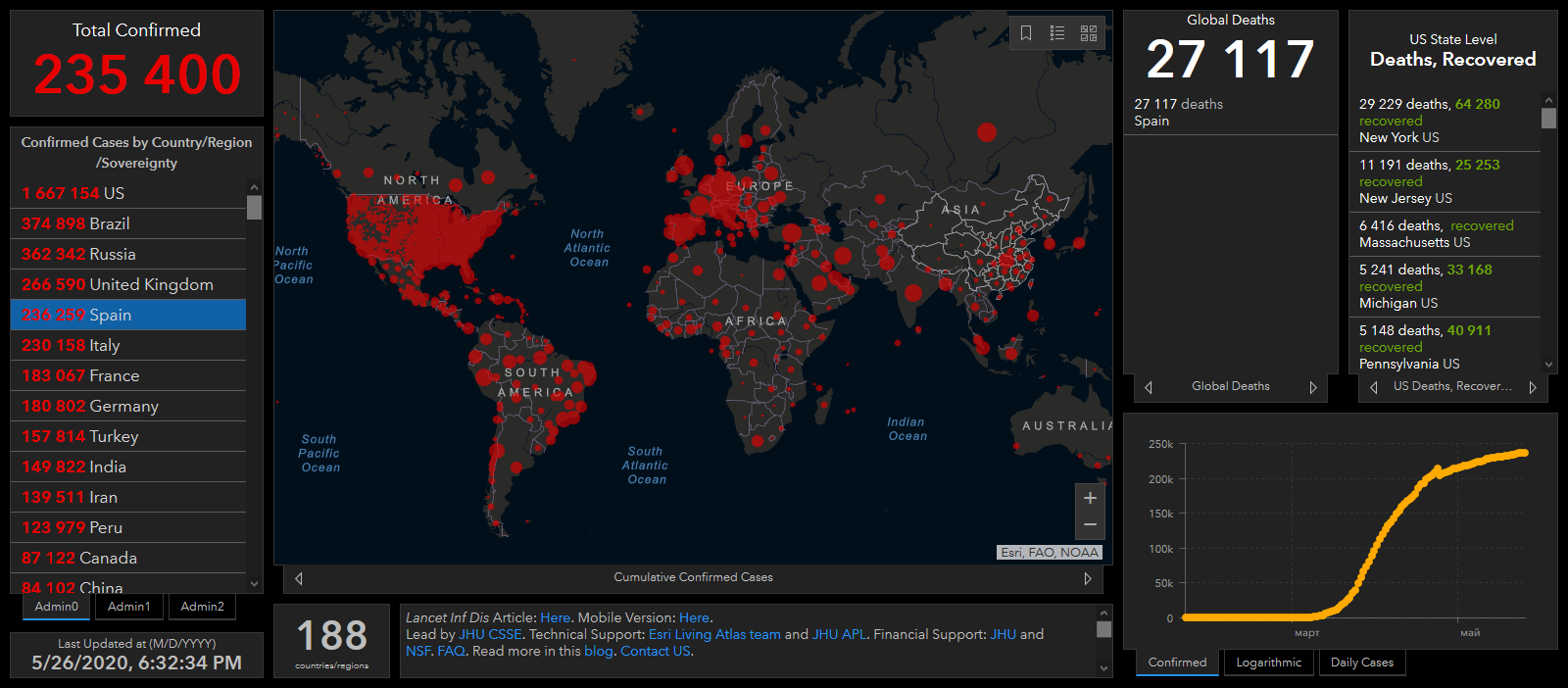Click left arrow beside Global Deaths label
The height and width of the screenshot is (688, 1568).
point(1149,387)
